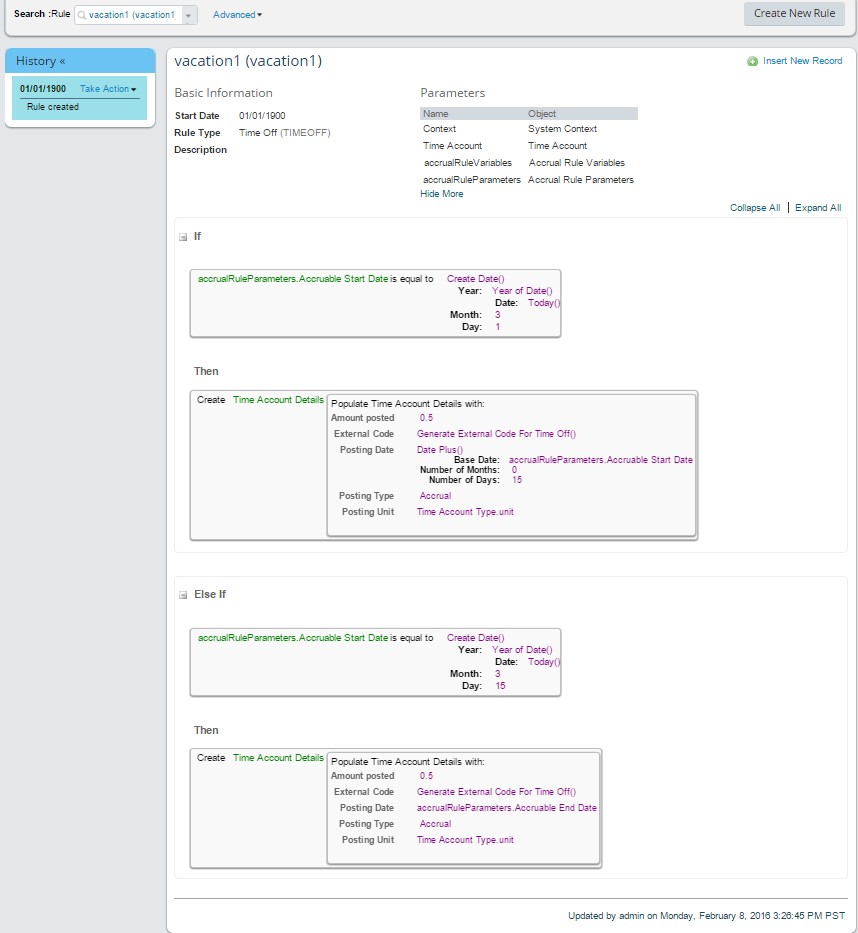This screenshot has height=933, width=858.
Task: Collapse the Else If block with its minus icon
Action: pyautogui.click(x=183, y=595)
